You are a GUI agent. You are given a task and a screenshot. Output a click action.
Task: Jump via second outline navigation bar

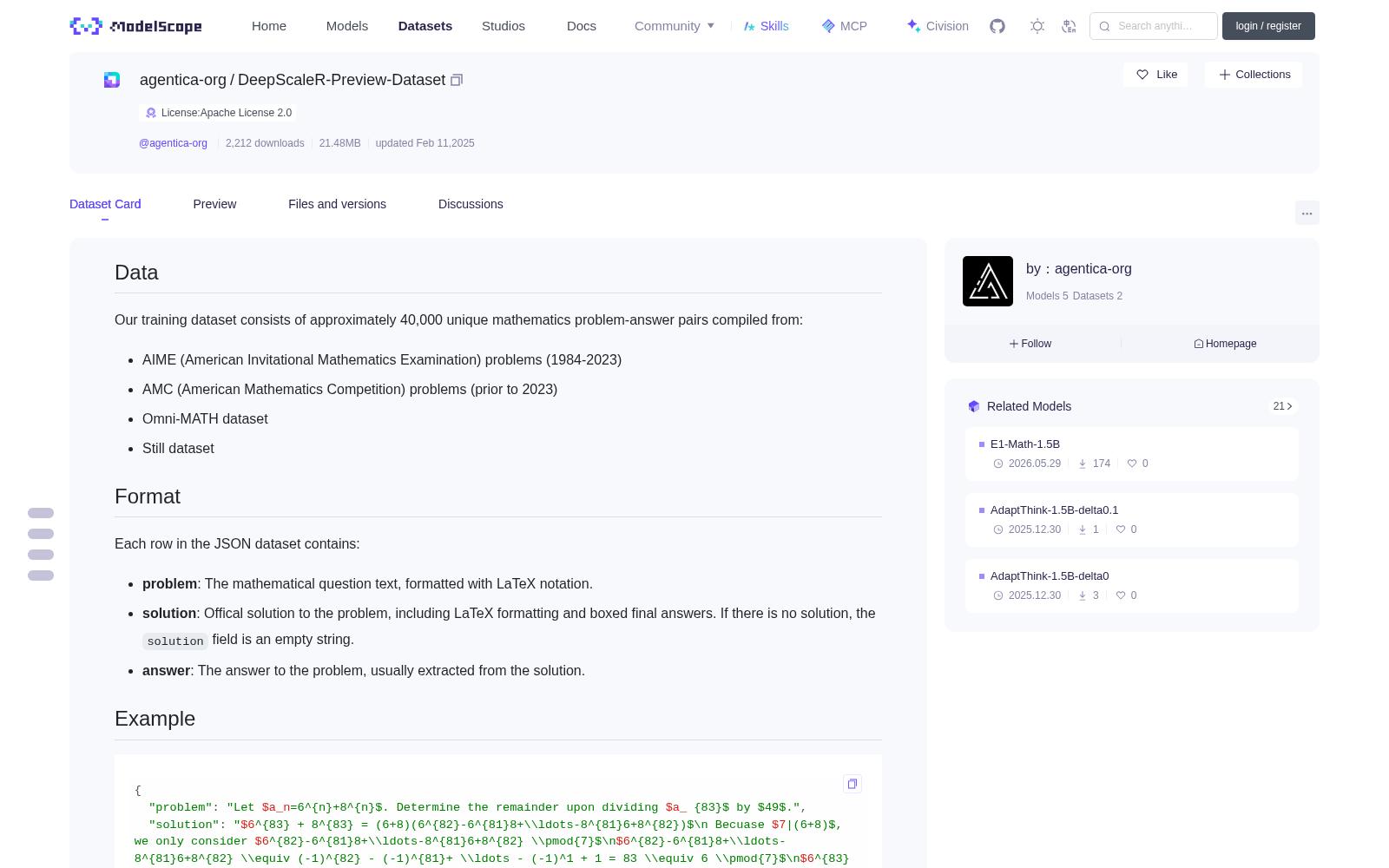[41, 534]
